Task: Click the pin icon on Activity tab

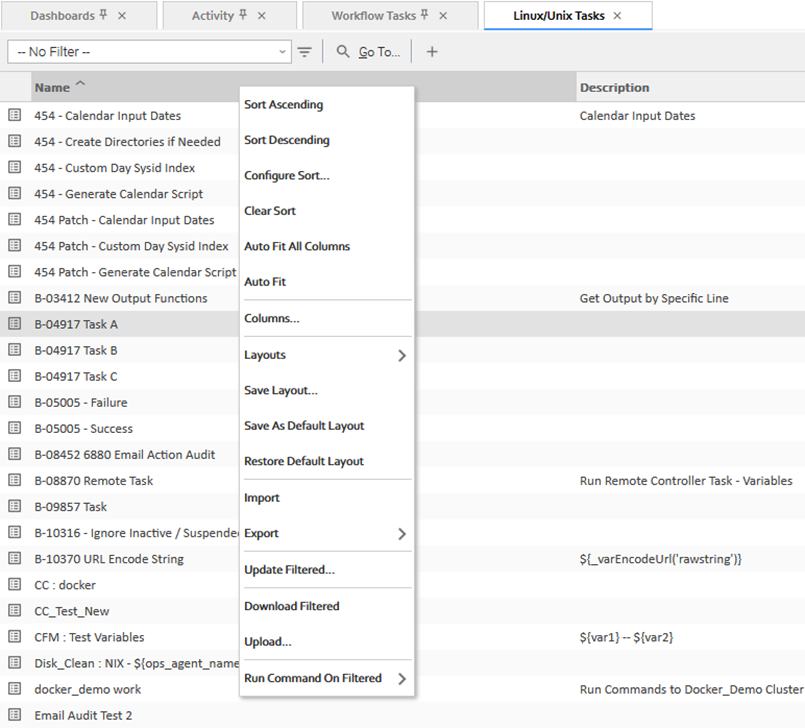Action: click(x=243, y=16)
